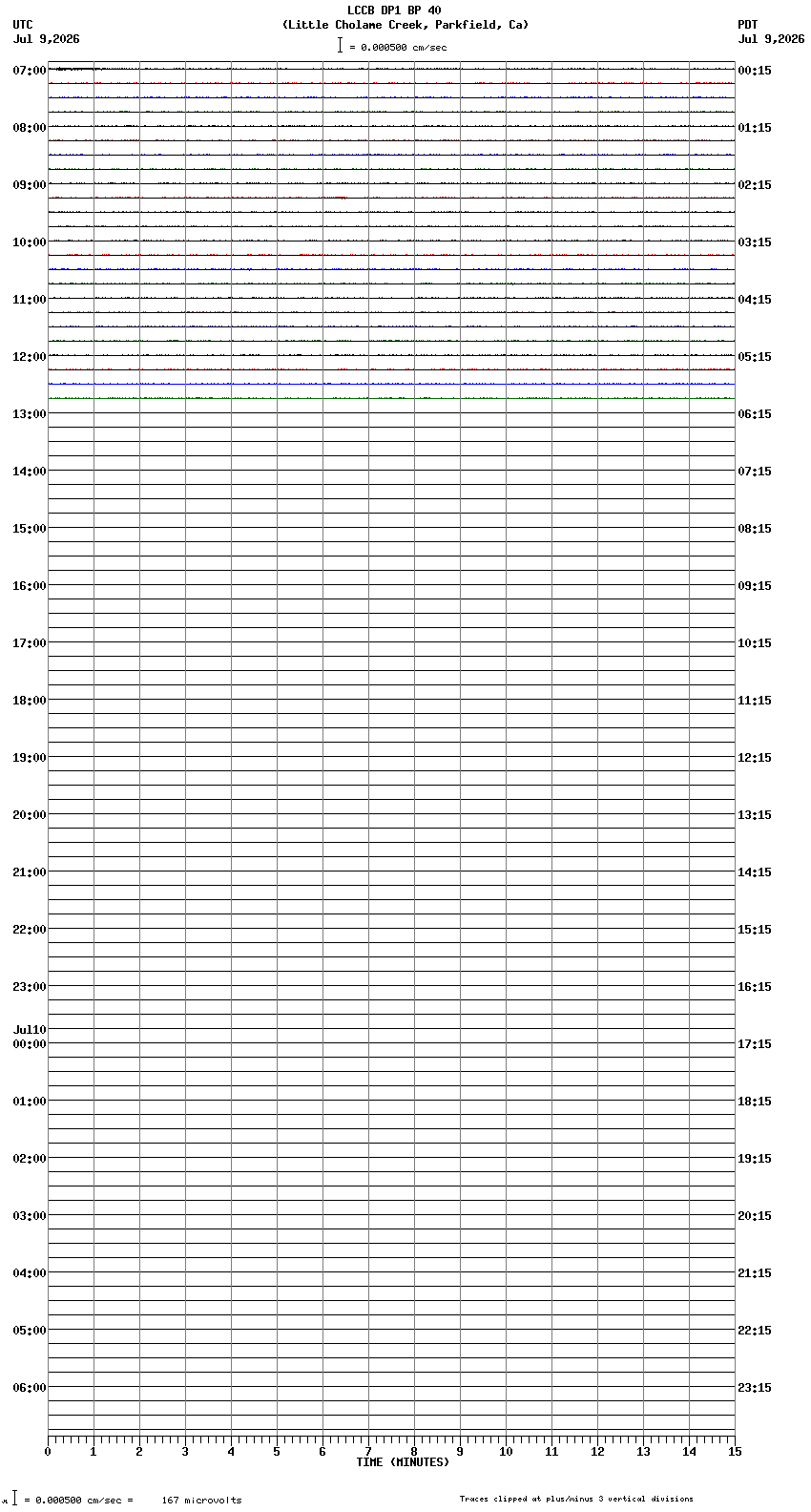Click the scale bar symbol beside the top scale

pos(340,45)
